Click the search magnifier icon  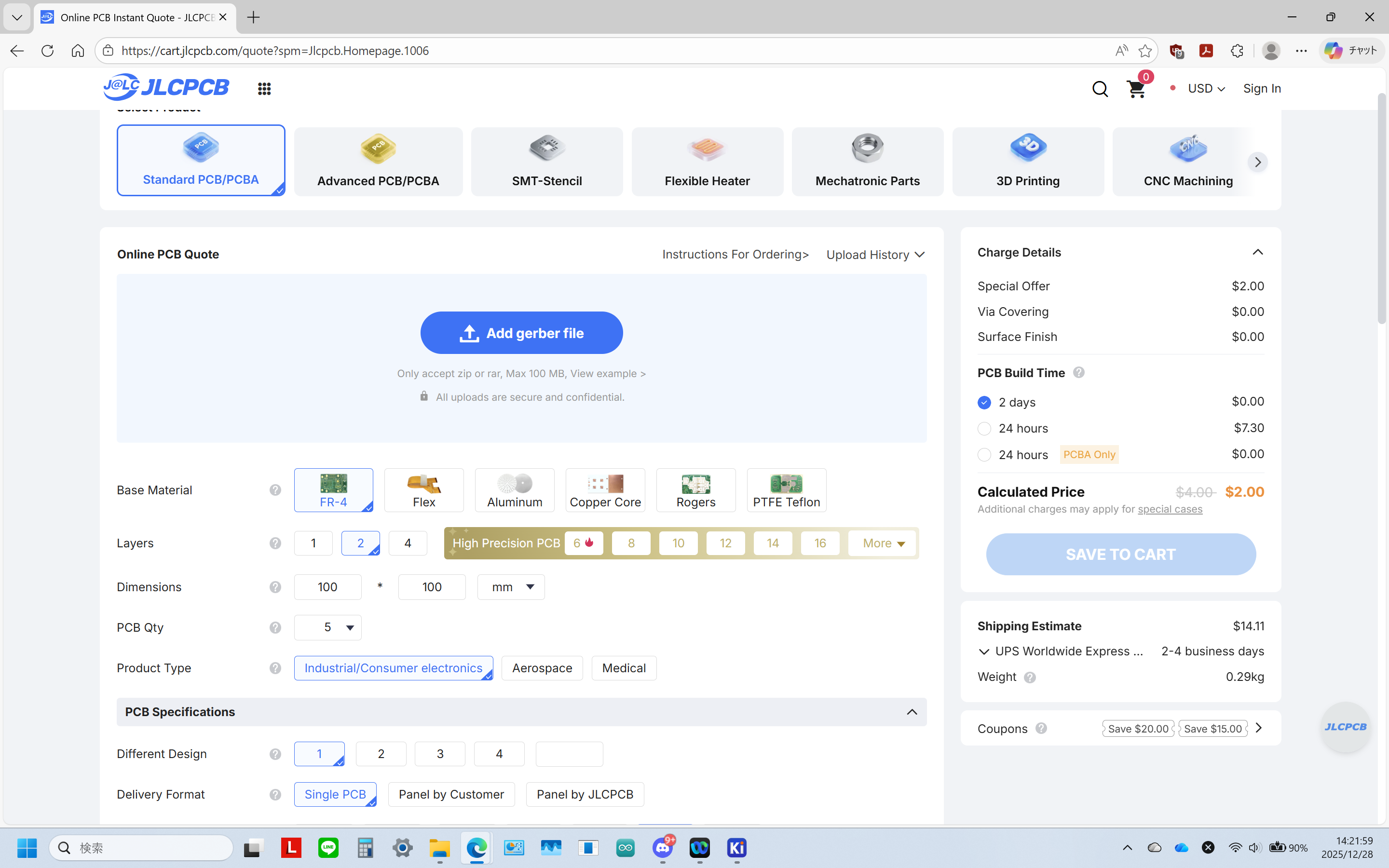pos(1100,89)
